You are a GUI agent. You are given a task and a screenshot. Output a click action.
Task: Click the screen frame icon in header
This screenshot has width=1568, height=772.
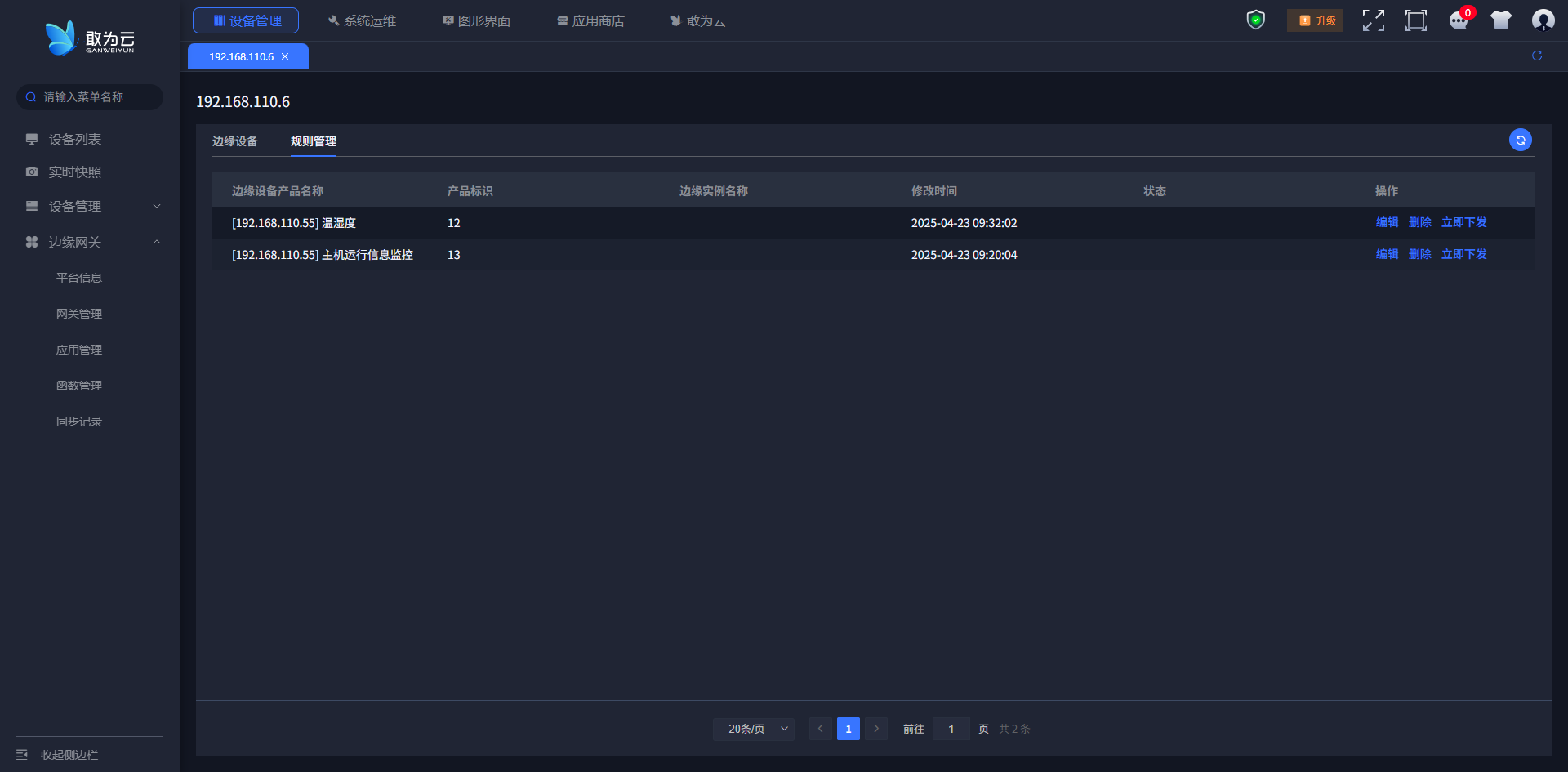(1416, 20)
